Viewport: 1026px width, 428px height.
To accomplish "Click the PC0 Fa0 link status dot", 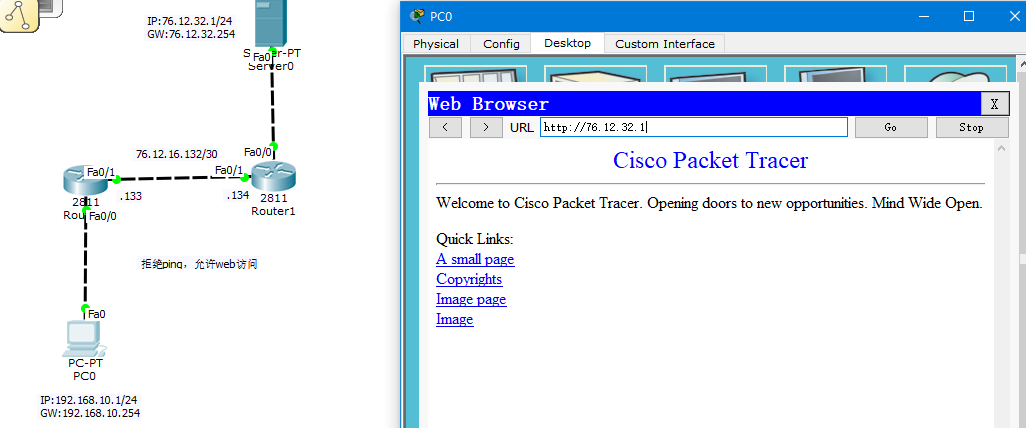I will [x=85, y=308].
